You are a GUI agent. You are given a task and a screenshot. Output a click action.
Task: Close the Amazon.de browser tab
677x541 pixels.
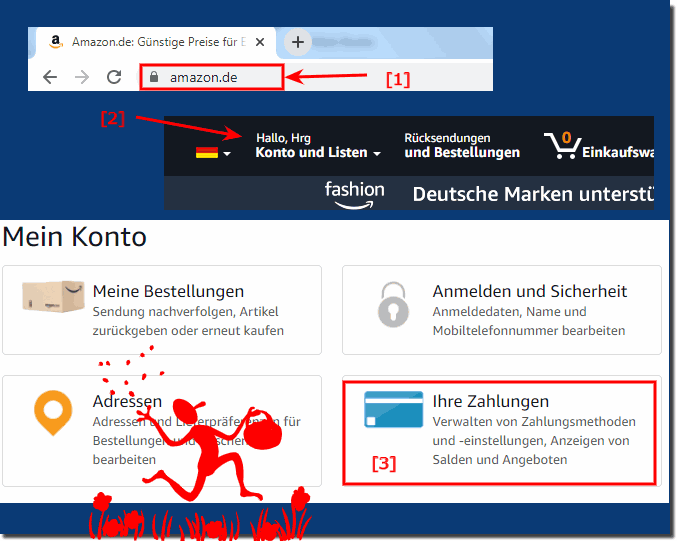(260, 42)
